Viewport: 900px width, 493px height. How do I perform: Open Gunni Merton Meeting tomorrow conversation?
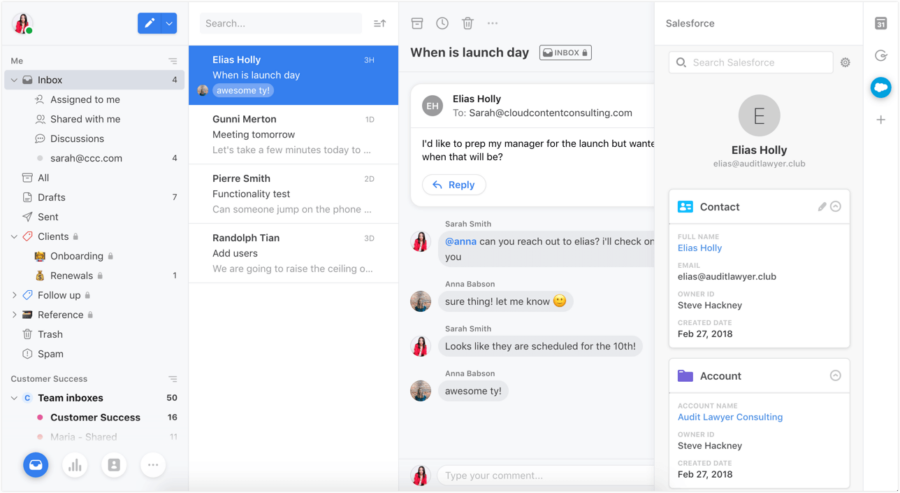pyautogui.click(x=293, y=135)
